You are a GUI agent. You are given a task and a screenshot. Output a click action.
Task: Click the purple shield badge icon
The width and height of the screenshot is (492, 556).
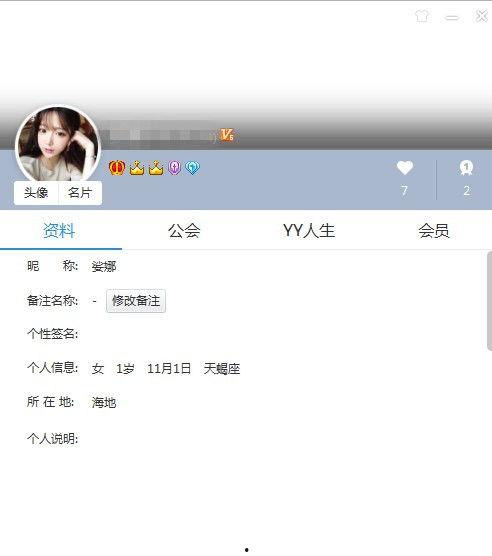pos(174,168)
